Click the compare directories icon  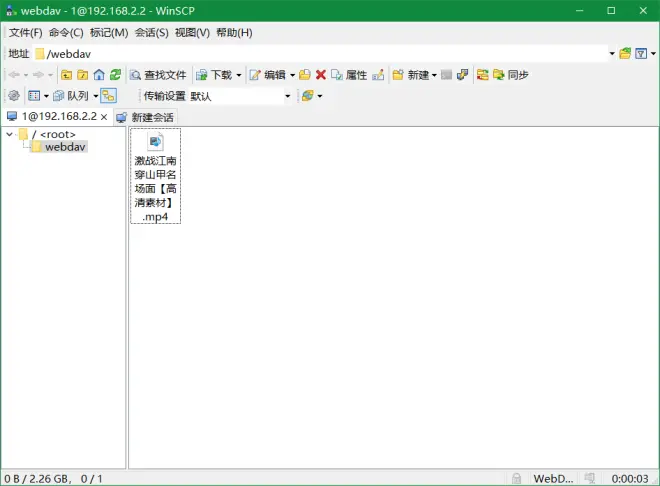tap(482, 75)
